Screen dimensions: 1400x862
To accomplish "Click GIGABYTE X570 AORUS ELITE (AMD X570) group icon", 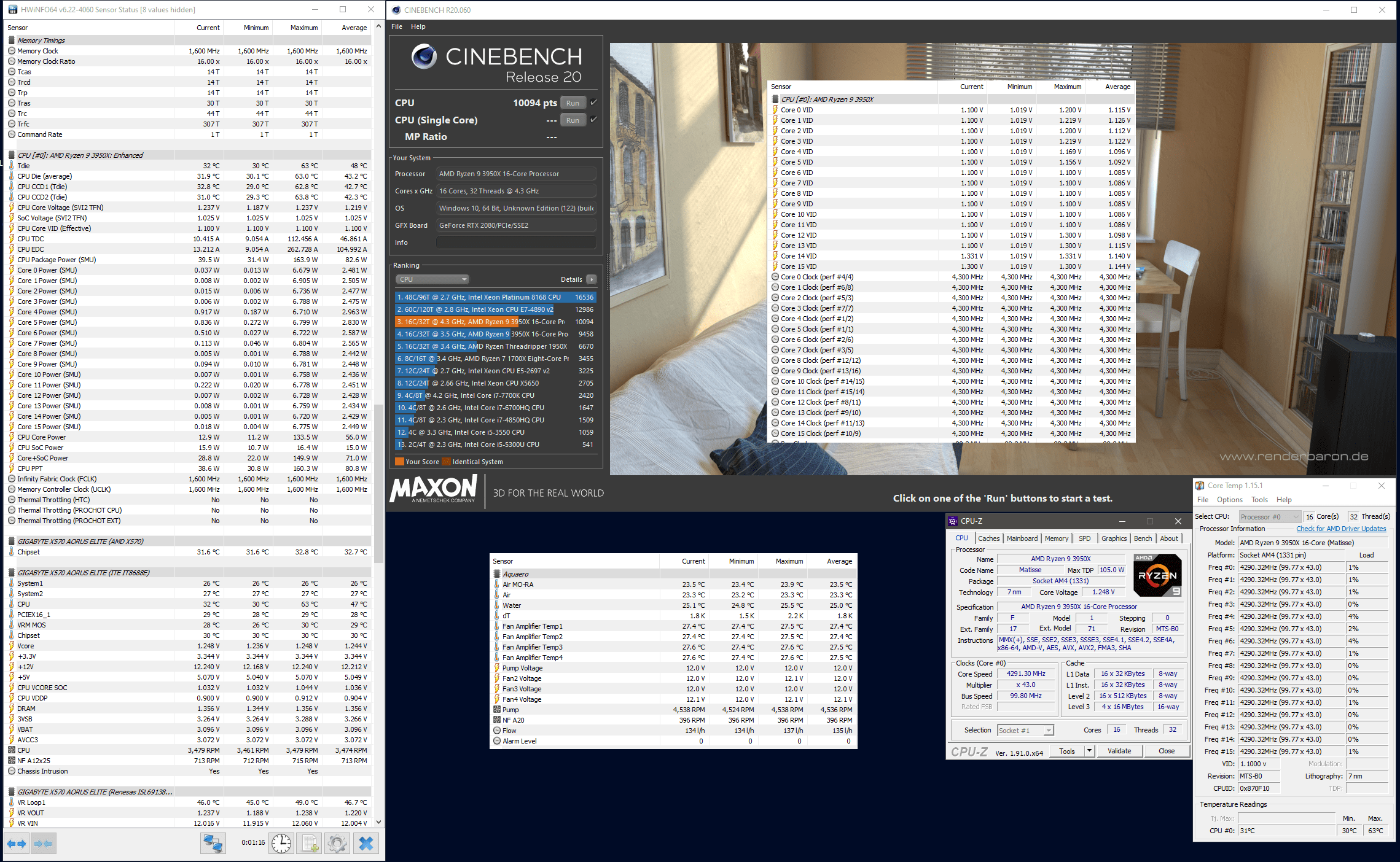I will pyautogui.click(x=12, y=542).
